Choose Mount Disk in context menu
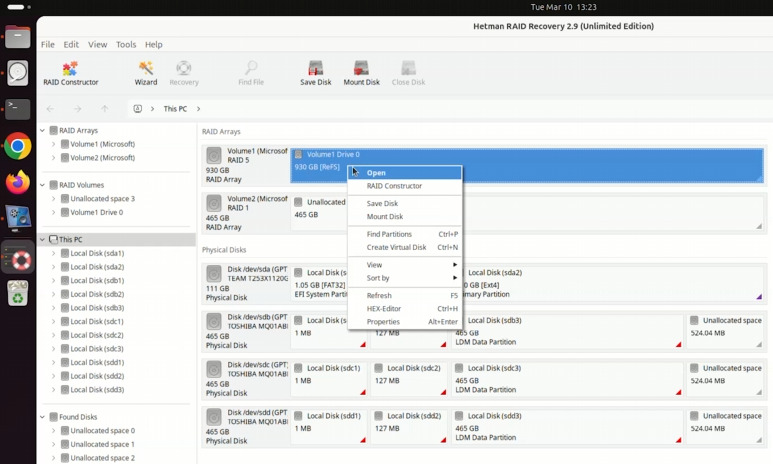Image resolution: width=773 pixels, height=464 pixels. point(405,216)
